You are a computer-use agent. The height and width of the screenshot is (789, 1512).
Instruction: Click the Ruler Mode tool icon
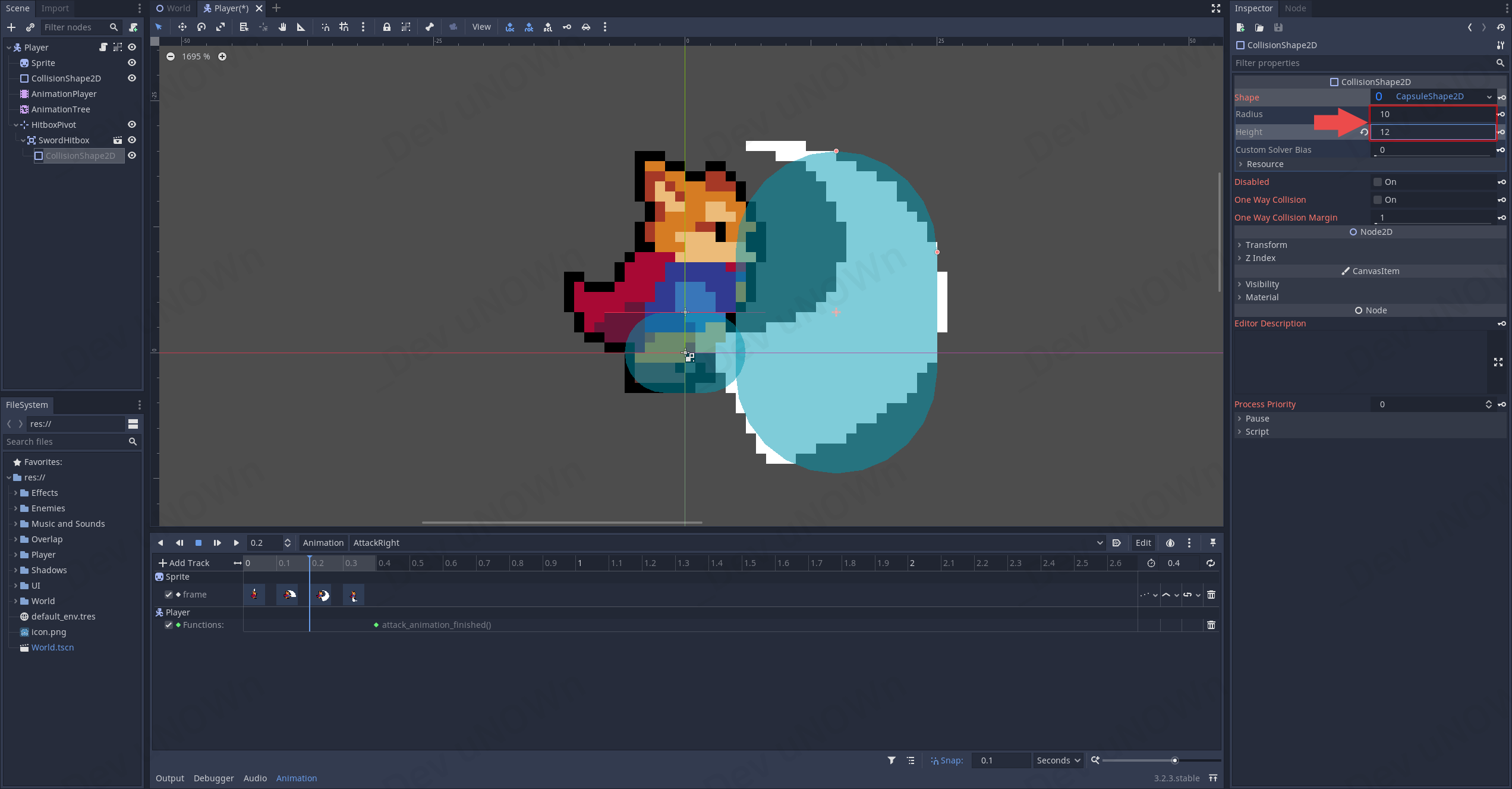pos(301,27)
